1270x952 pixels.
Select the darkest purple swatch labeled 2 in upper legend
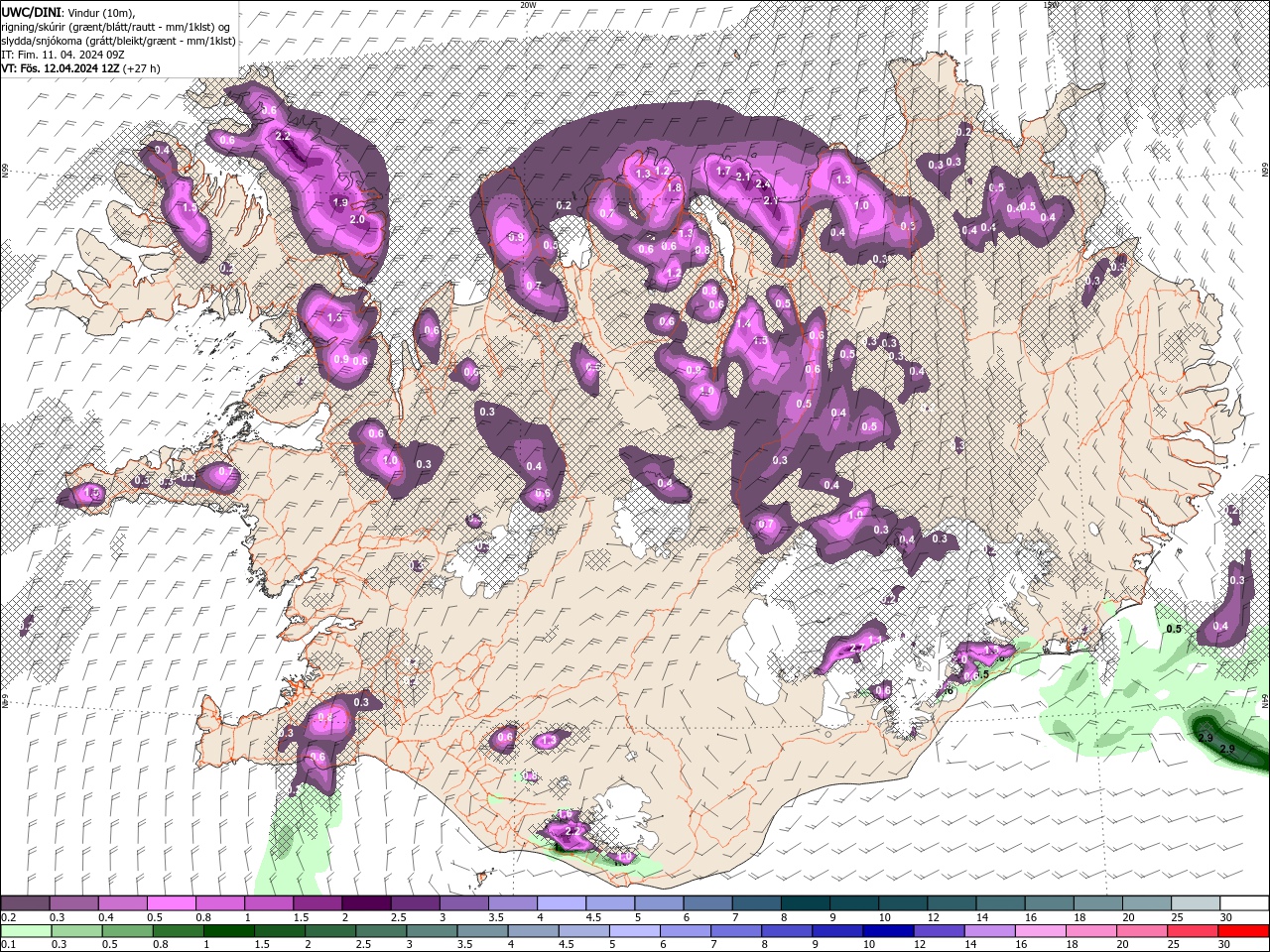coord(365,902)
